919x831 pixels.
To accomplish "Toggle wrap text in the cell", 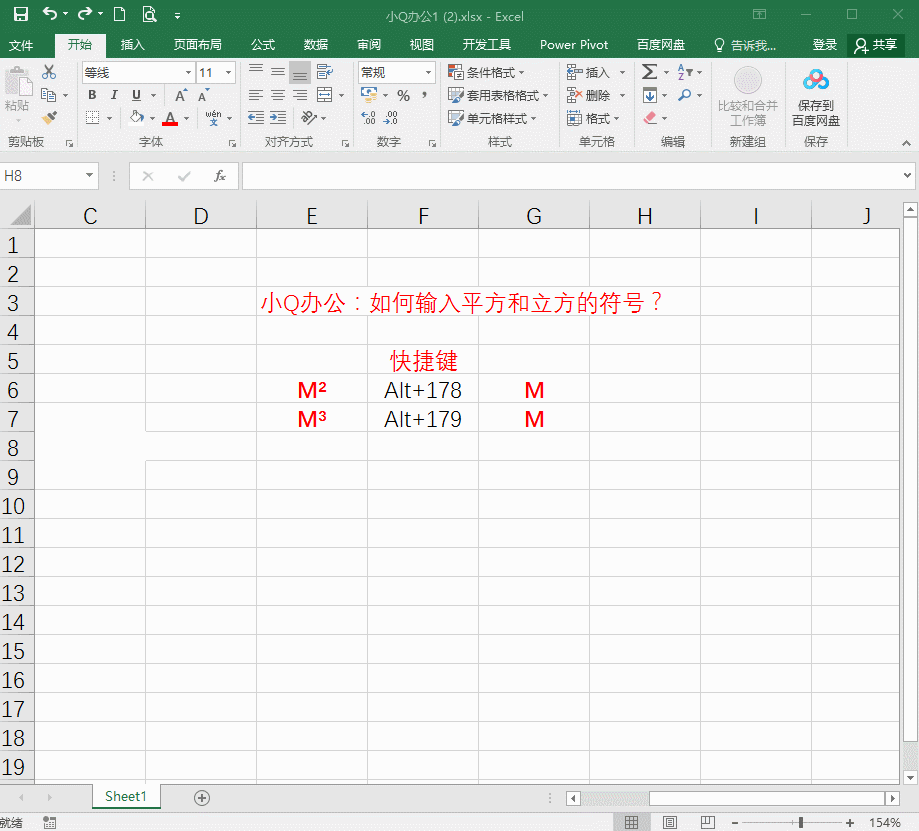I will click(325, 72).
